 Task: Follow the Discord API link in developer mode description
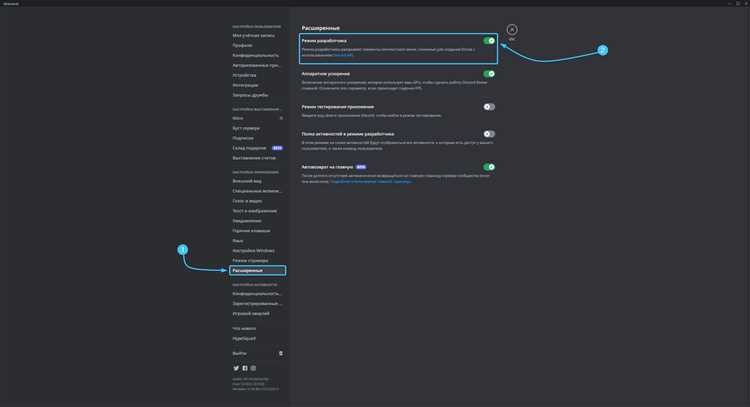tap(343, 55)
